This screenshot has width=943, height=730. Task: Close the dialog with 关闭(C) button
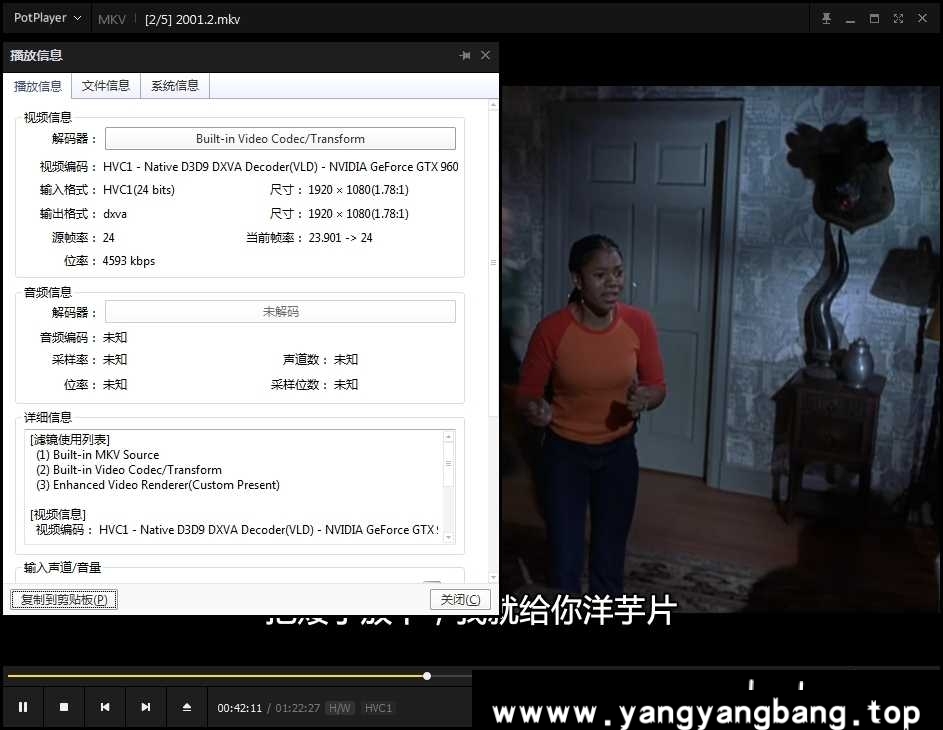459,599
